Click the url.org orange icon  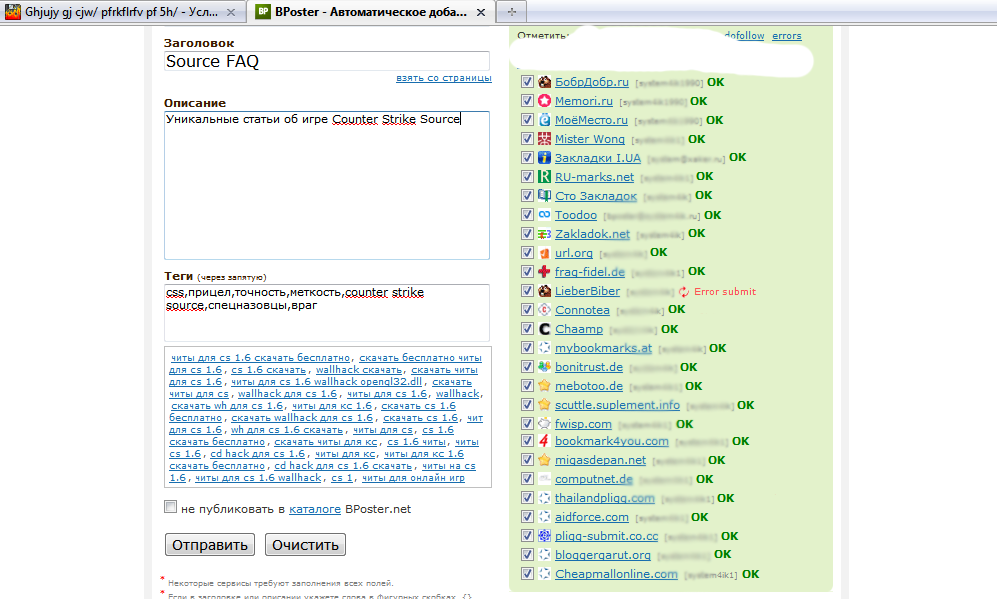tap(544, 252)
